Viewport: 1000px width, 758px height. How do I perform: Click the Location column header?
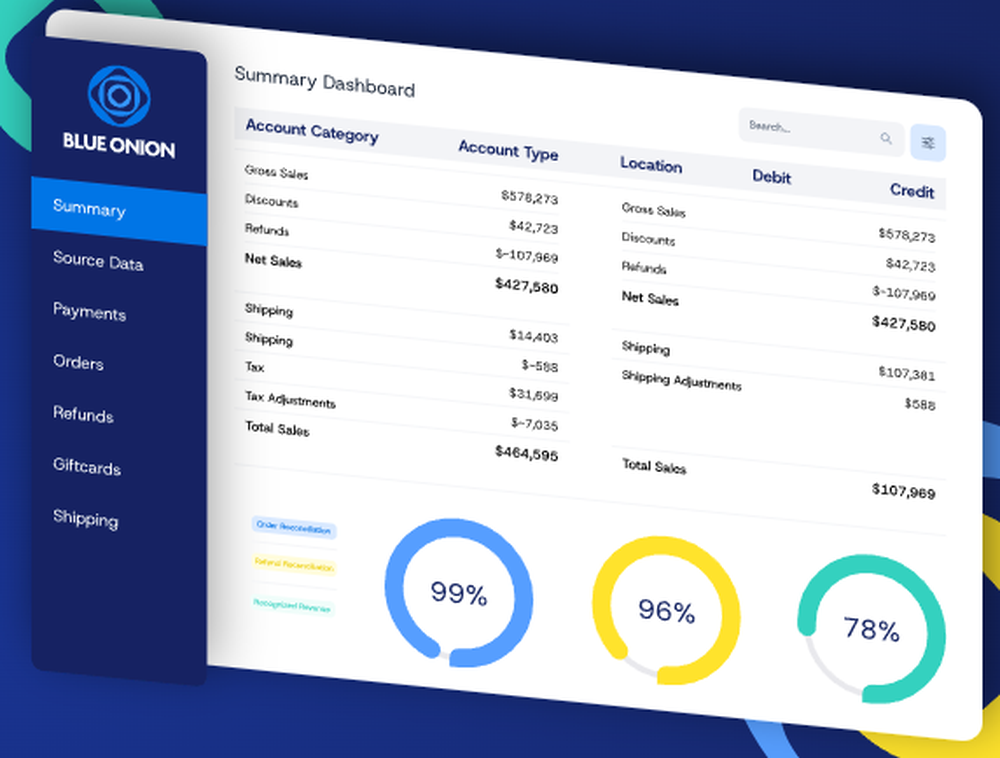pyautogui.click(x=651, y=164)
